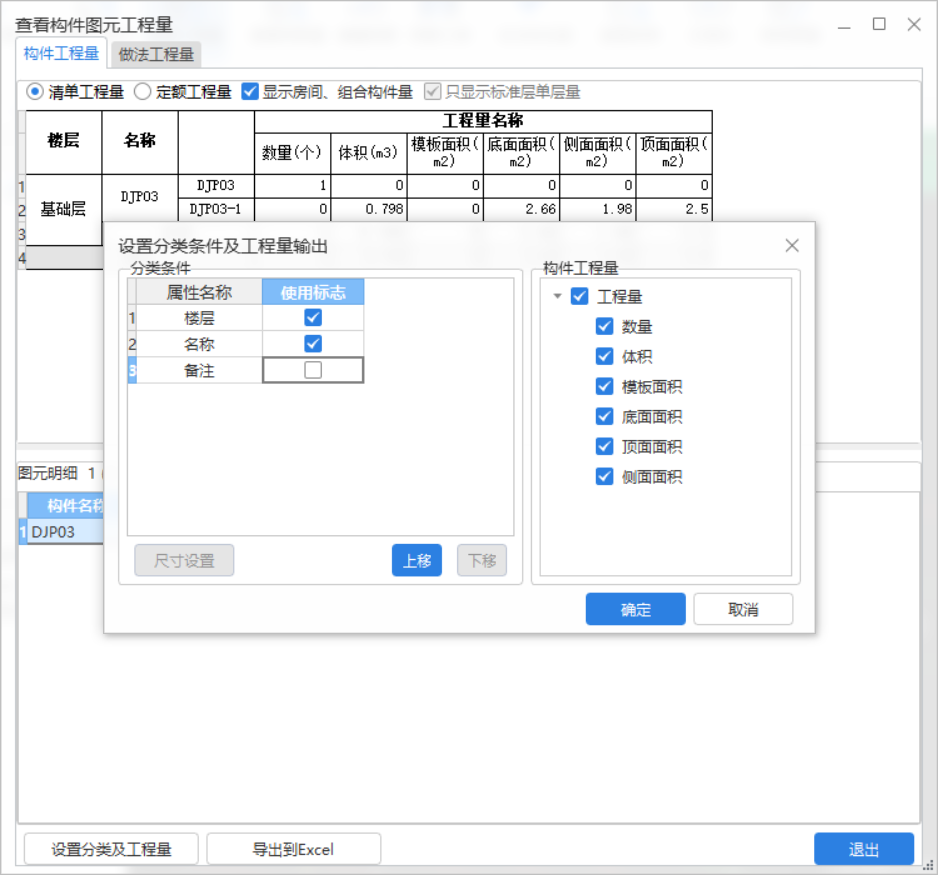Click the 1.98 侧面面积 cell
This screenshot has height=875, width=938.
pyautogui.click(x=598, y=209)
